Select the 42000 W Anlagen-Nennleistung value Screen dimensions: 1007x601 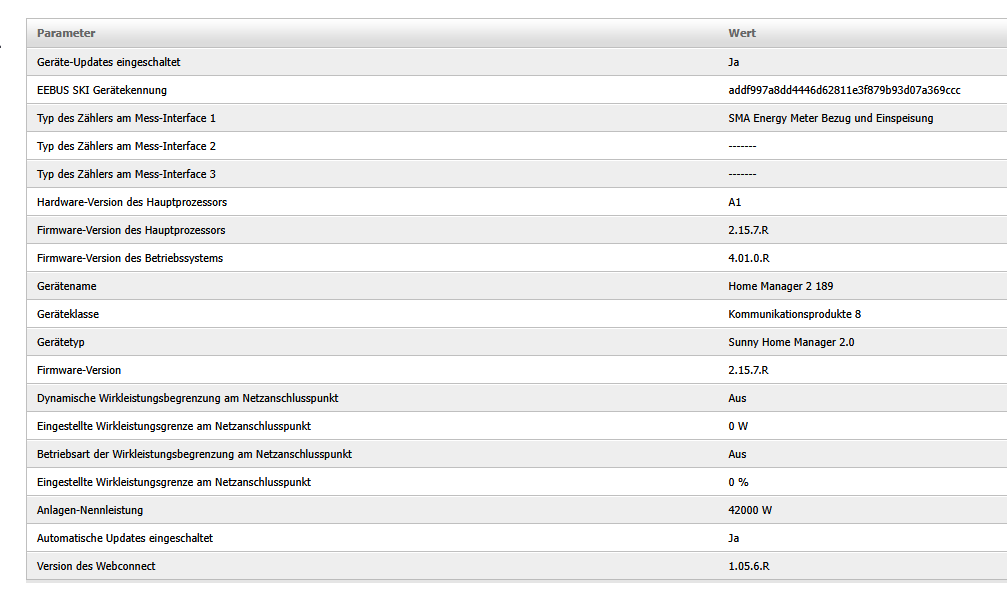750,510
